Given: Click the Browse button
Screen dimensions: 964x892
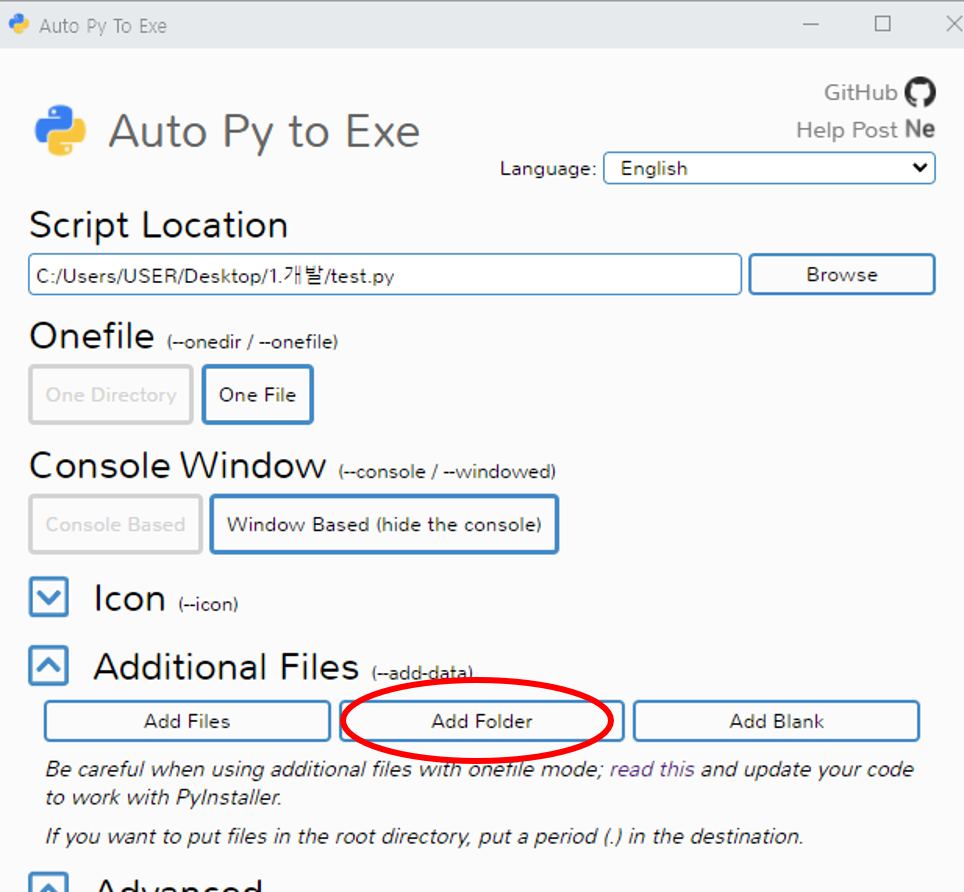Looking at the screenshot, I should pos(842,274).
